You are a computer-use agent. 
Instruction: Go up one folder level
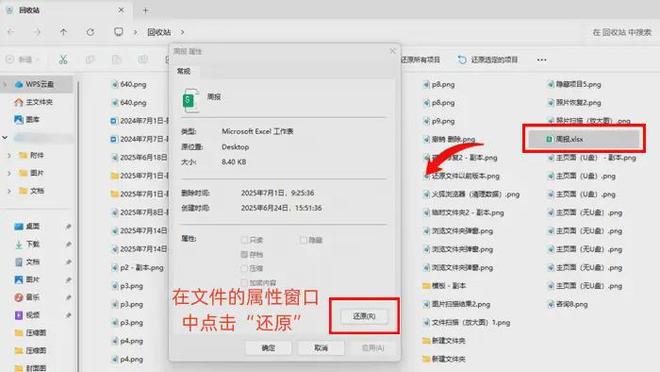63,32
